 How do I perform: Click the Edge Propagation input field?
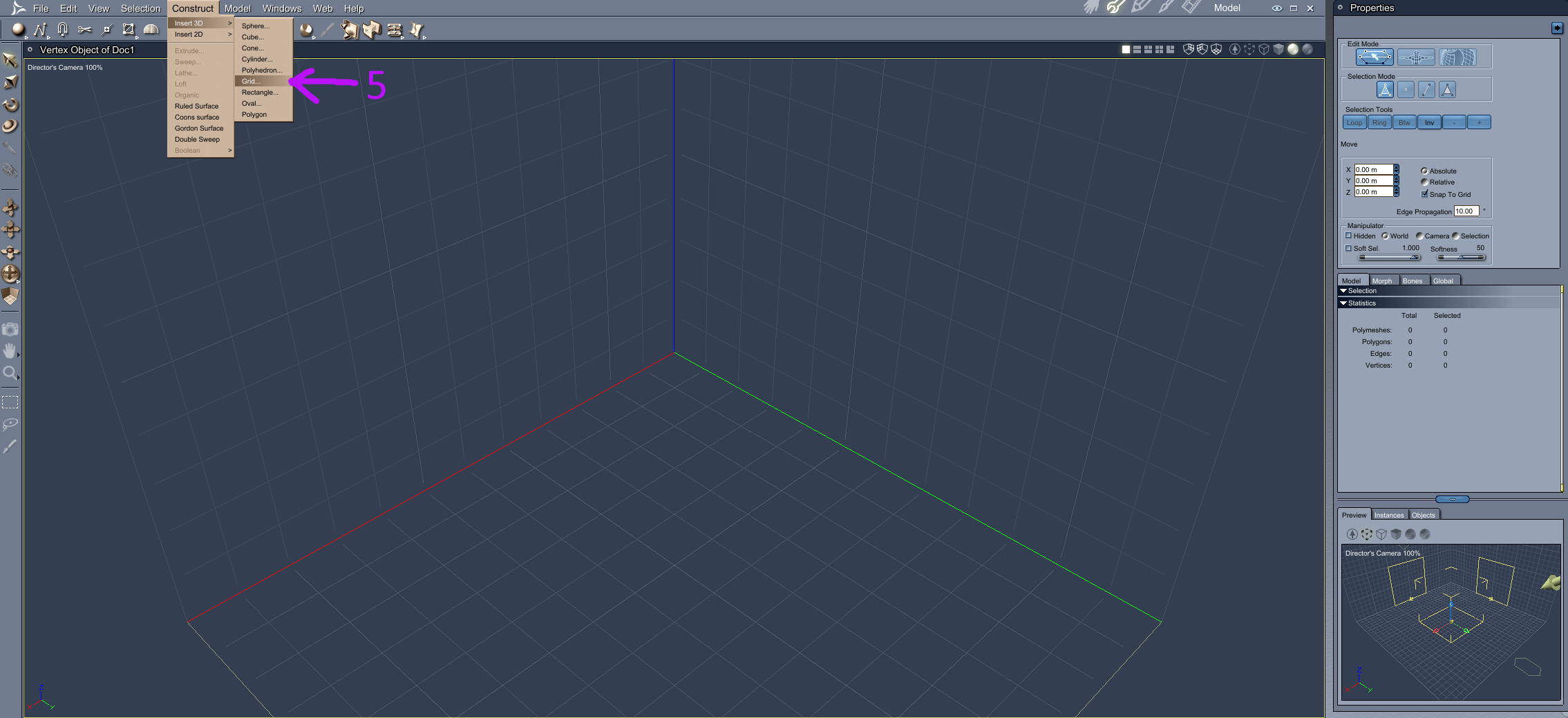pos(1466,211)
